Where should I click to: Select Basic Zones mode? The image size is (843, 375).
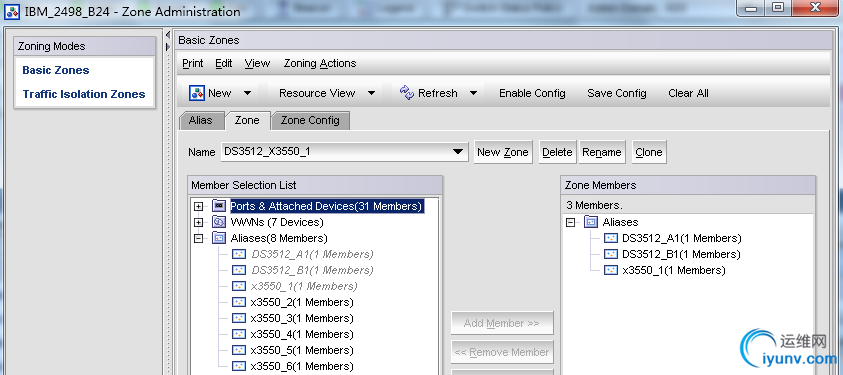[56, 70]
